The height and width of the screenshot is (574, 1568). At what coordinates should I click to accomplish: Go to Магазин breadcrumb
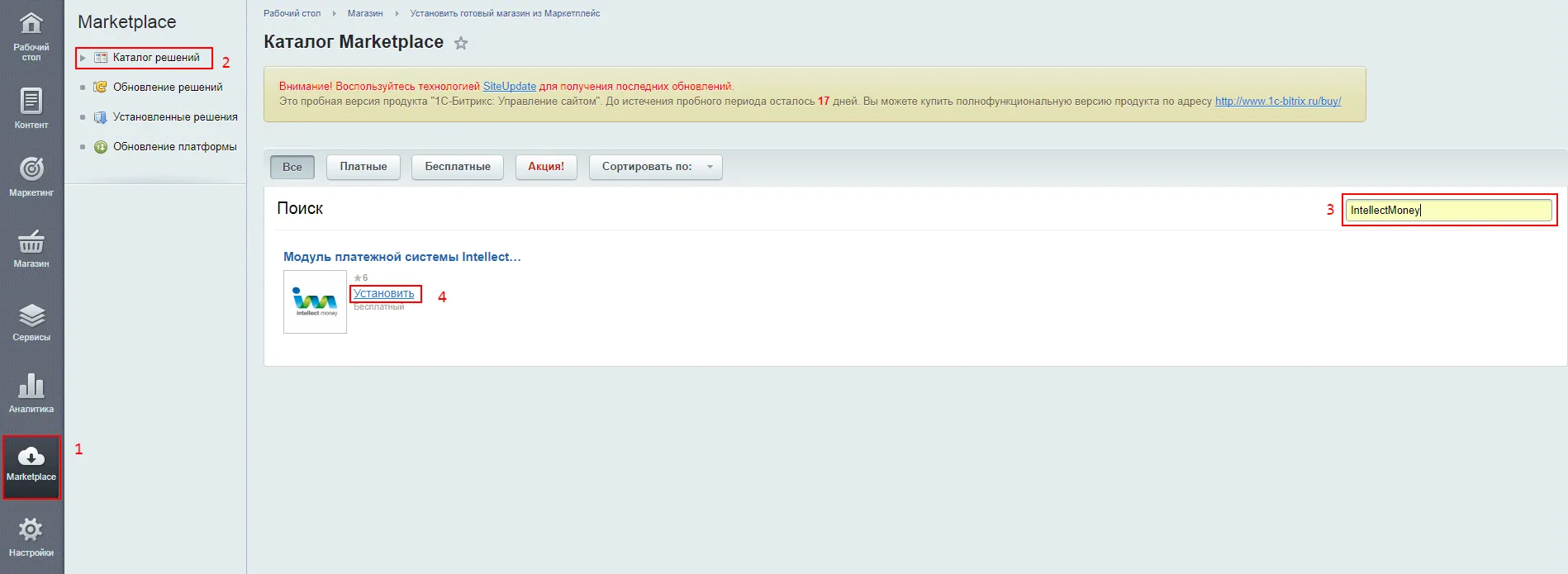(x=365, y=14)
